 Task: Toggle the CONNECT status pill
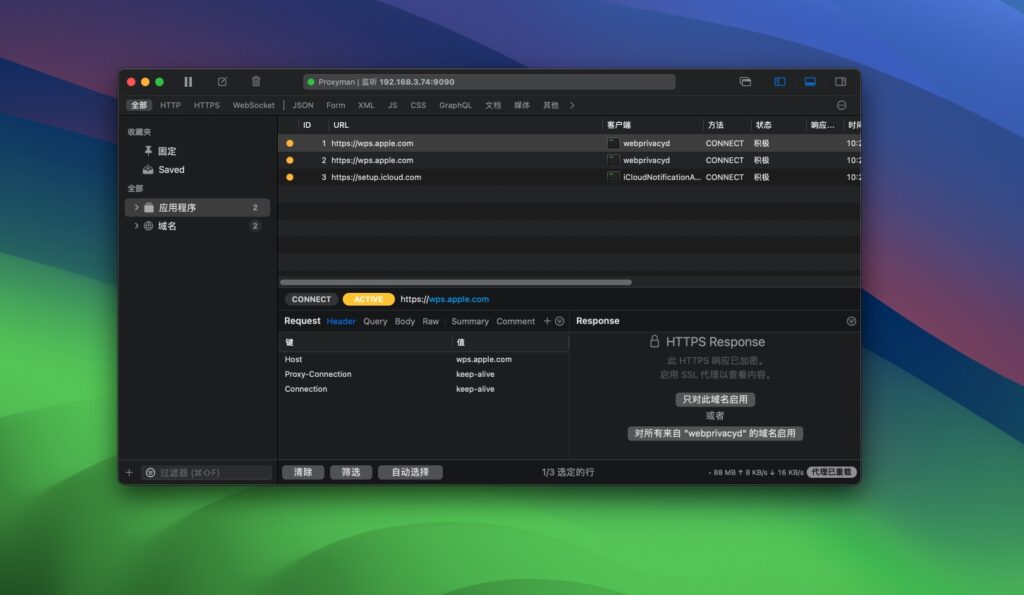pyautogui.click(x=311, y=299)
